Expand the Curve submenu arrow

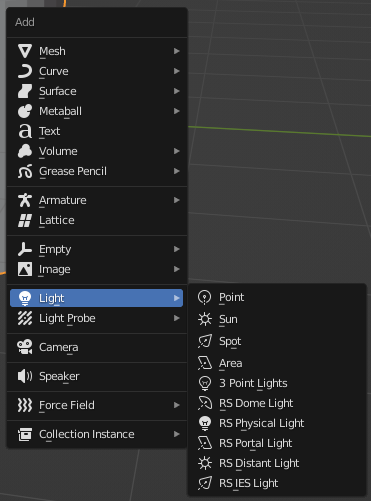[177, 71]
